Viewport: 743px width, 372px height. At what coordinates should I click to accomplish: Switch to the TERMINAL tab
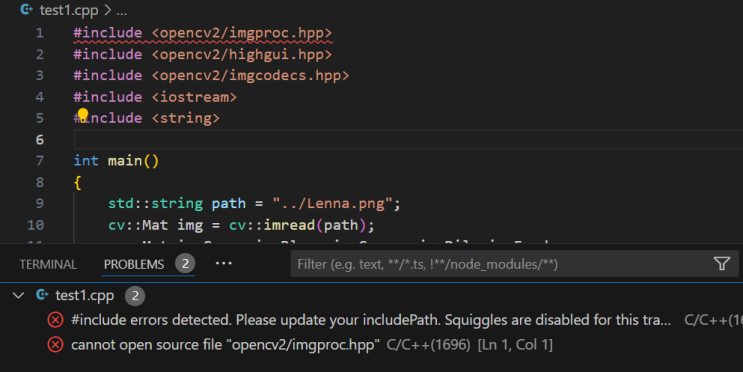(x=48, y=264)
